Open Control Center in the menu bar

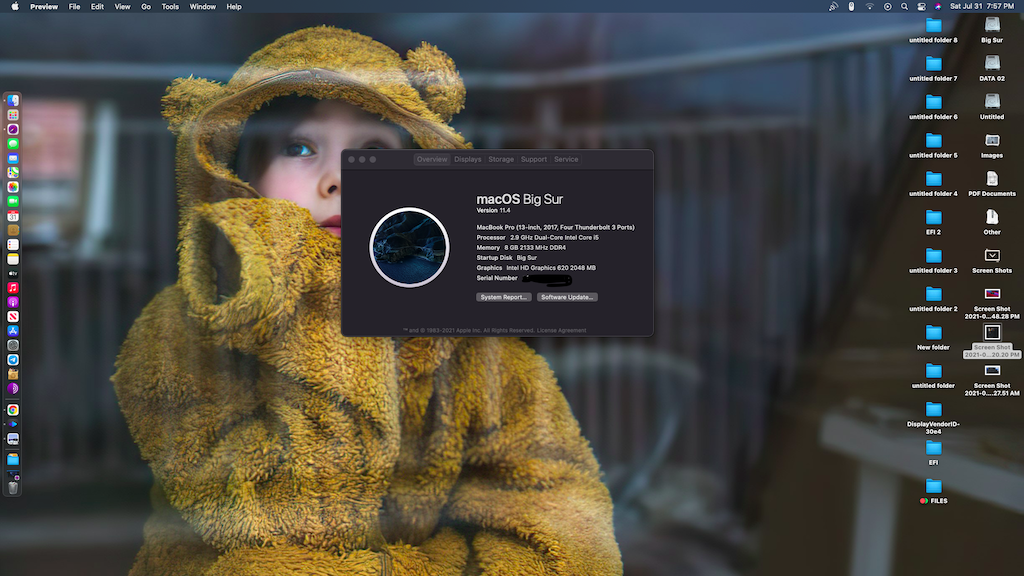921,7
